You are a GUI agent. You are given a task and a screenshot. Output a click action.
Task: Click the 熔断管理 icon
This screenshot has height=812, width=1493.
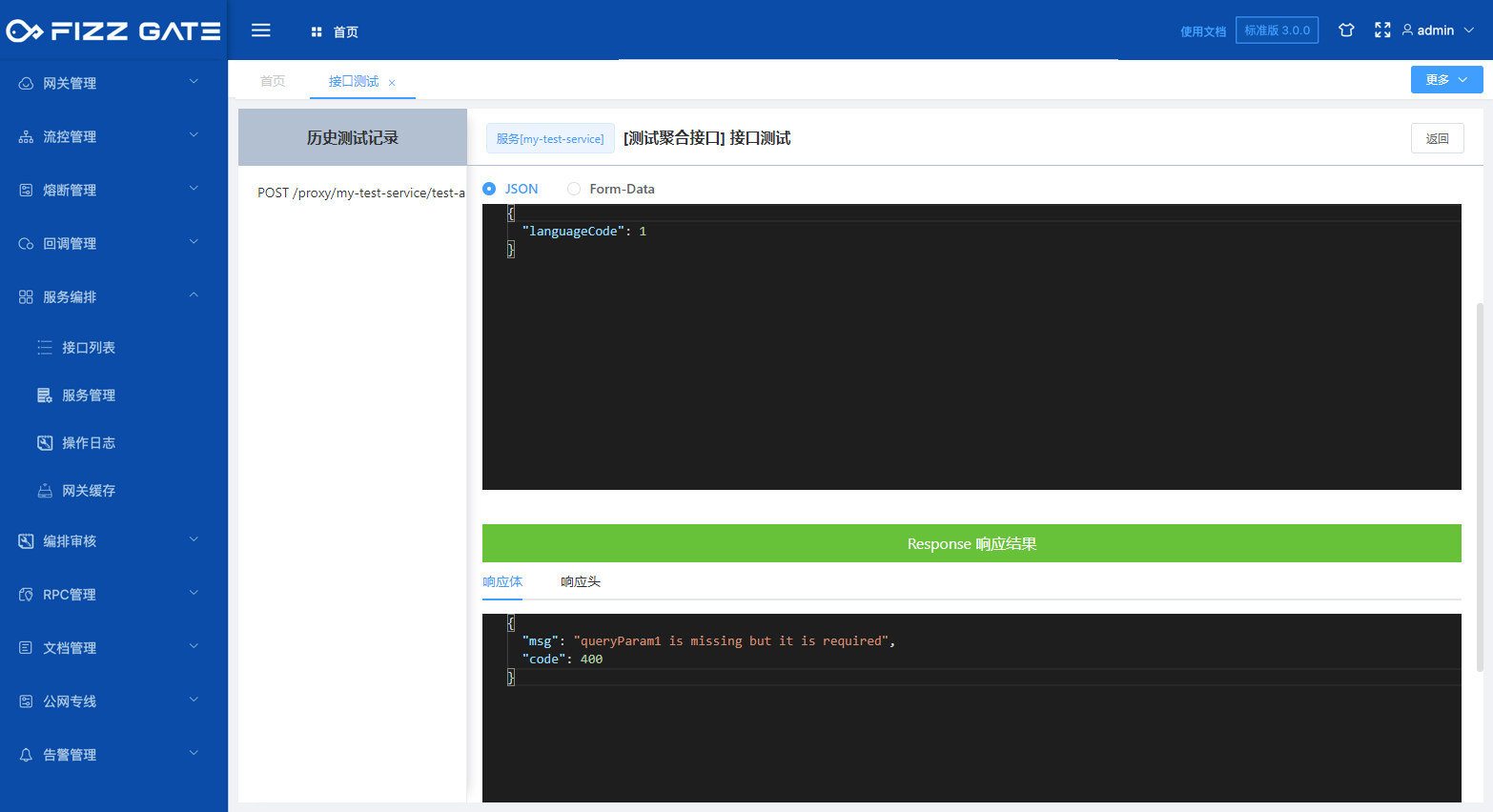click(x=26, y=191)
